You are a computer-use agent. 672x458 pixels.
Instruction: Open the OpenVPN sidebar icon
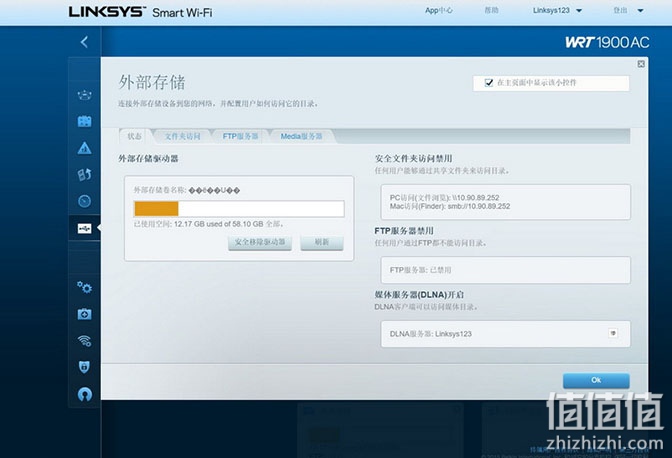coord(84,394)
